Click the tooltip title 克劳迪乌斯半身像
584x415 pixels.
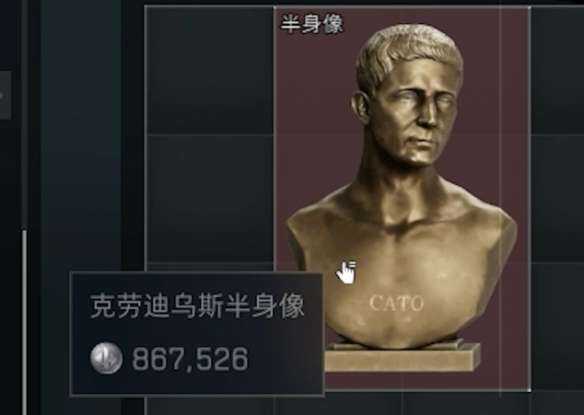click(x=197, y=306)
